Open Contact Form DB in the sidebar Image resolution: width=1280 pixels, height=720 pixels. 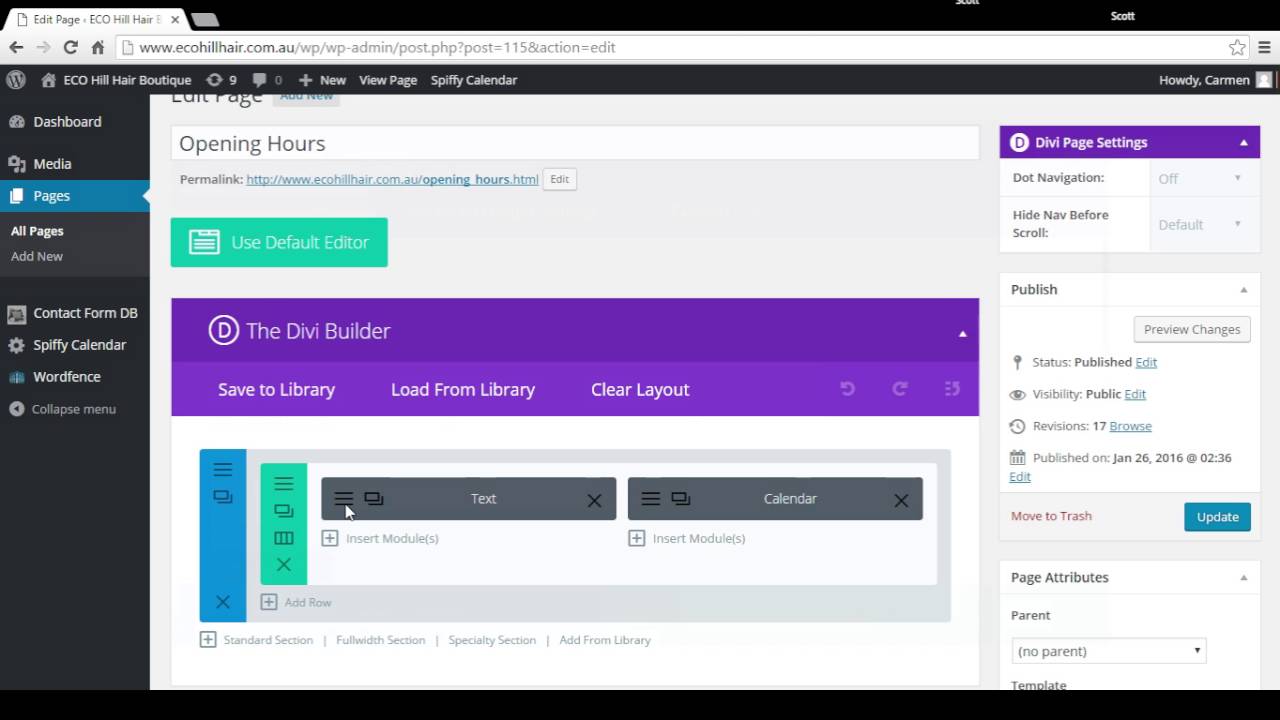(x=75, y=313)
